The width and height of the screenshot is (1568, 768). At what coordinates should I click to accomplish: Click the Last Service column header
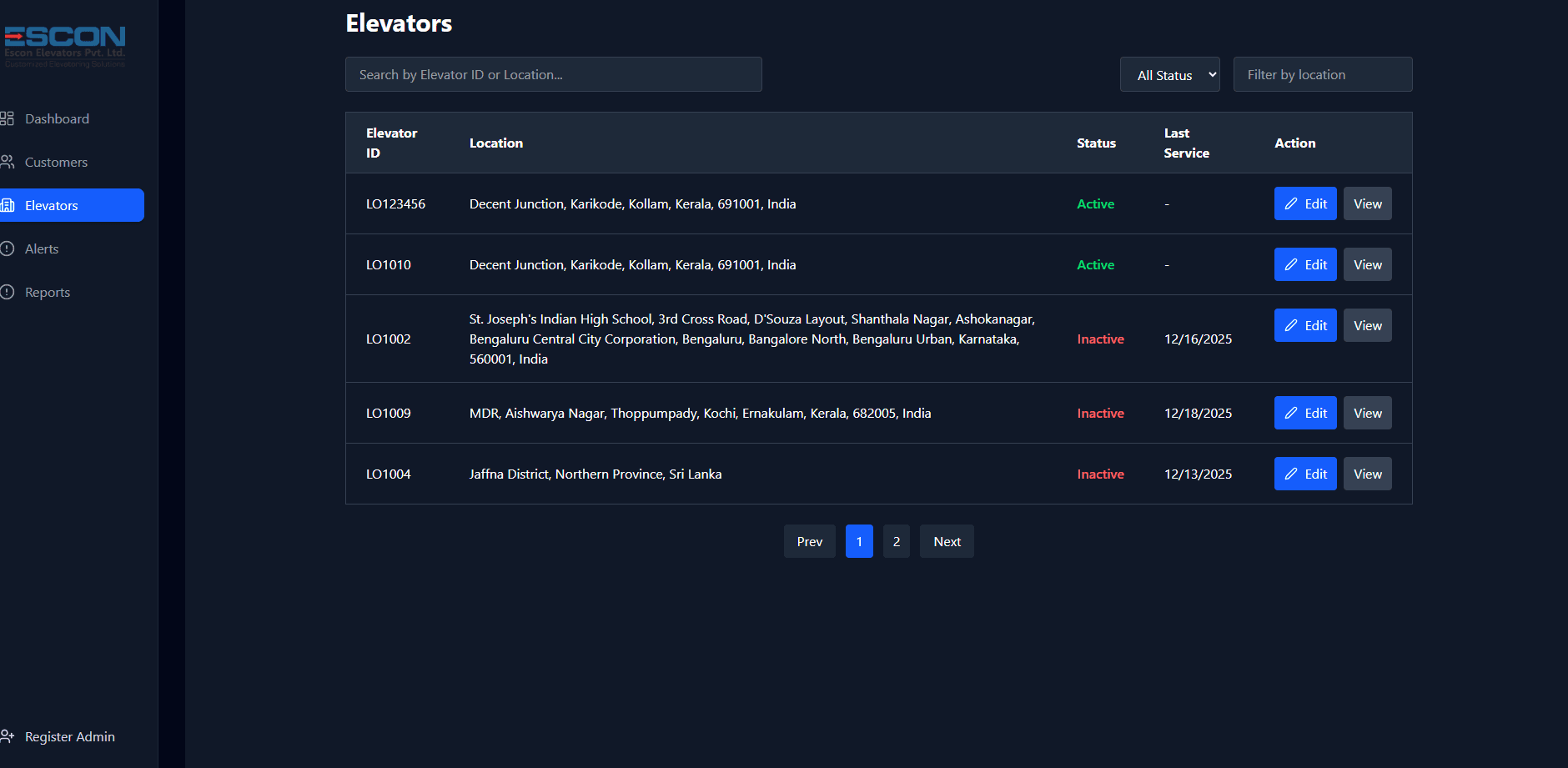[x=1186, y=143]
